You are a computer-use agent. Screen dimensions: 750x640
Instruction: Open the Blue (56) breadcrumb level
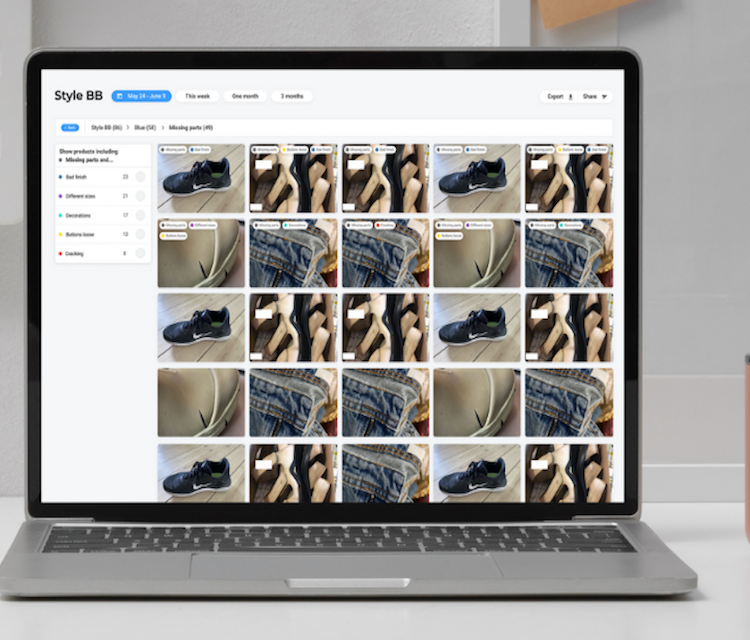[144, 128]
